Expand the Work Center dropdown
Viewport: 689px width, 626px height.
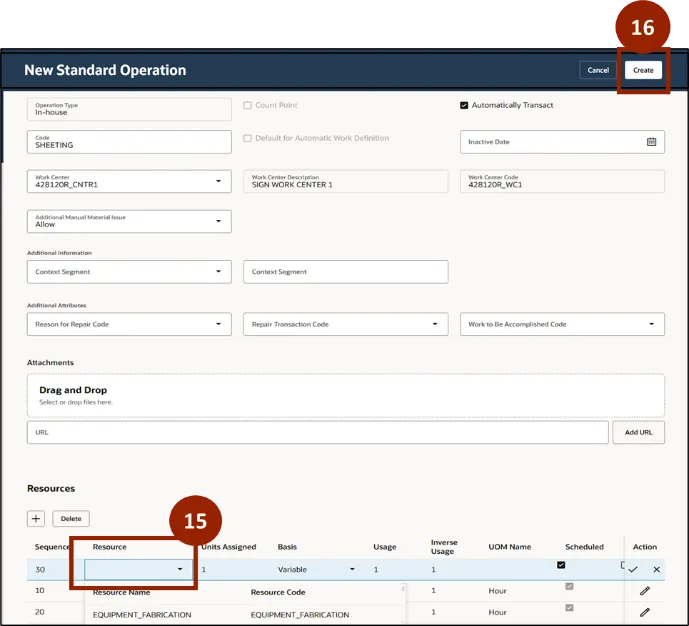(x=218, y=181)
